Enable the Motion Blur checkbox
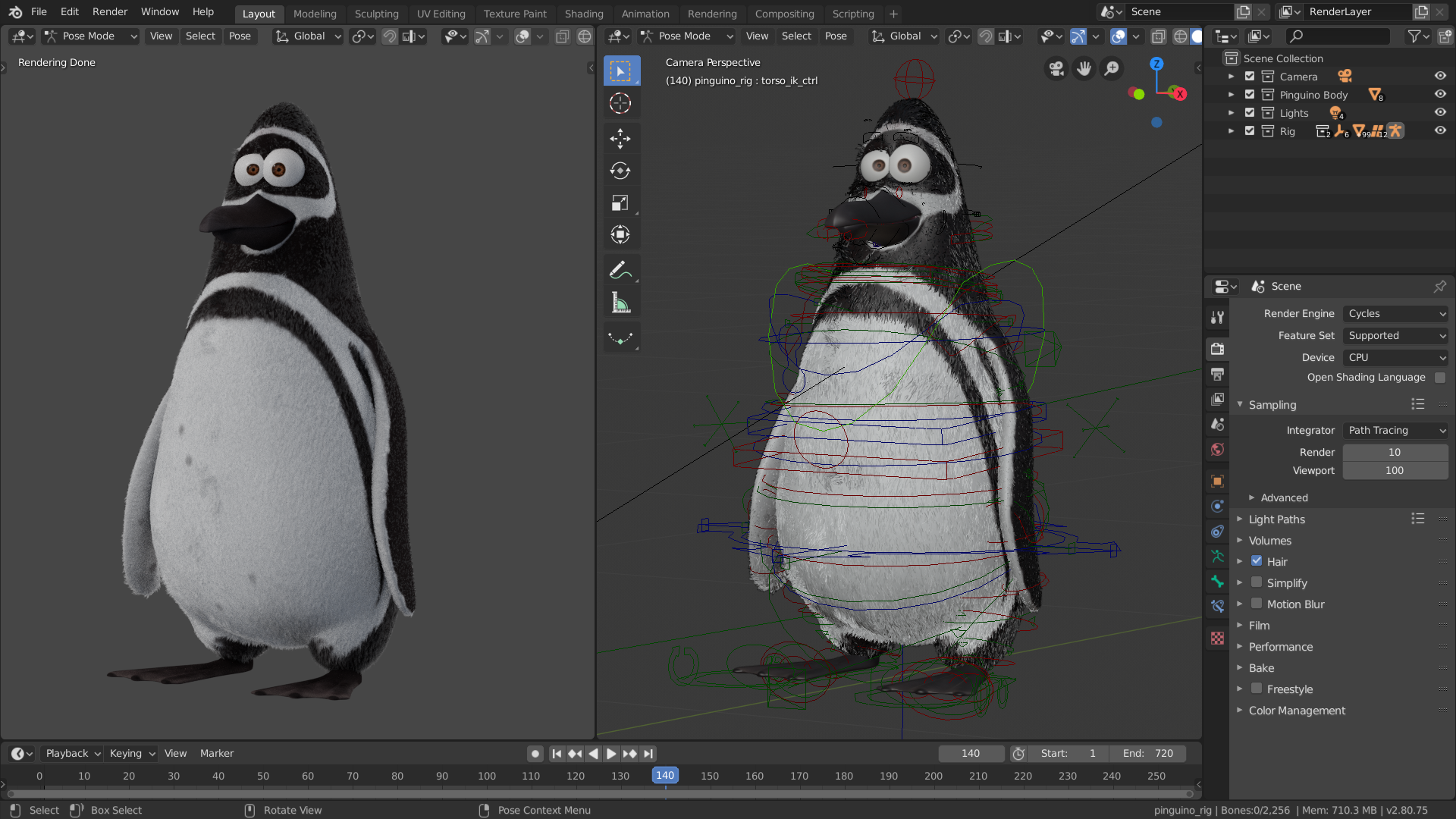The image size is (1456, 819). click(x=1257, y=604)
